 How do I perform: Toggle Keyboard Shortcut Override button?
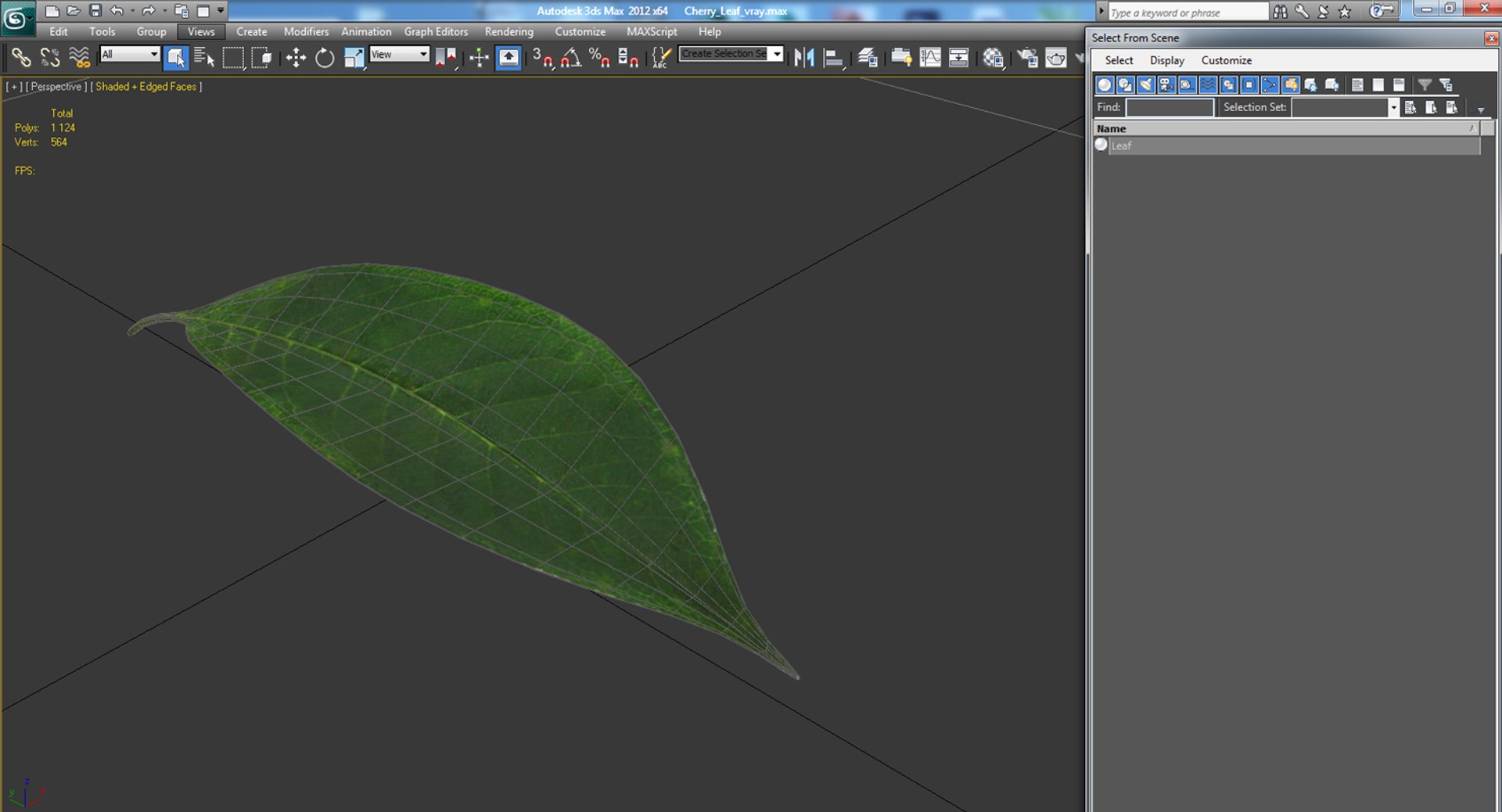coord(508,58)
